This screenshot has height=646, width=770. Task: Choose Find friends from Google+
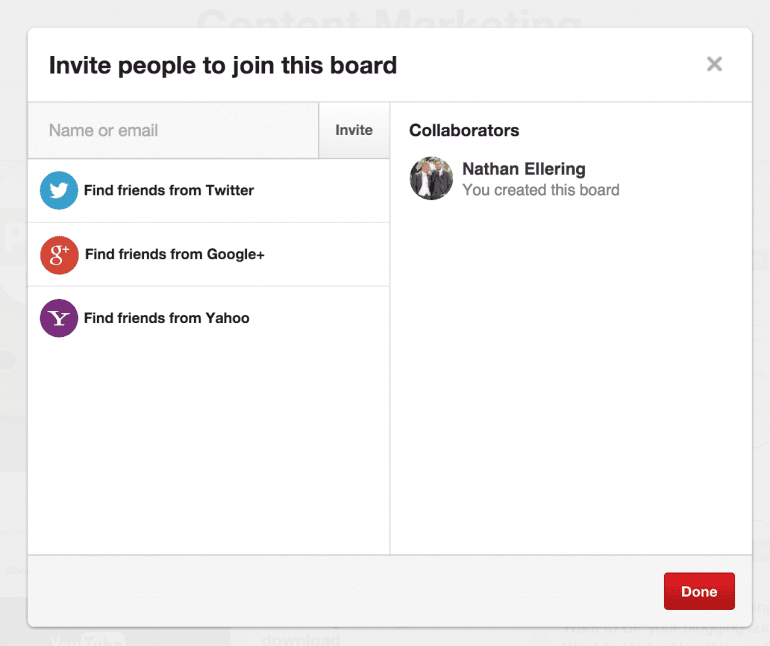174,254
